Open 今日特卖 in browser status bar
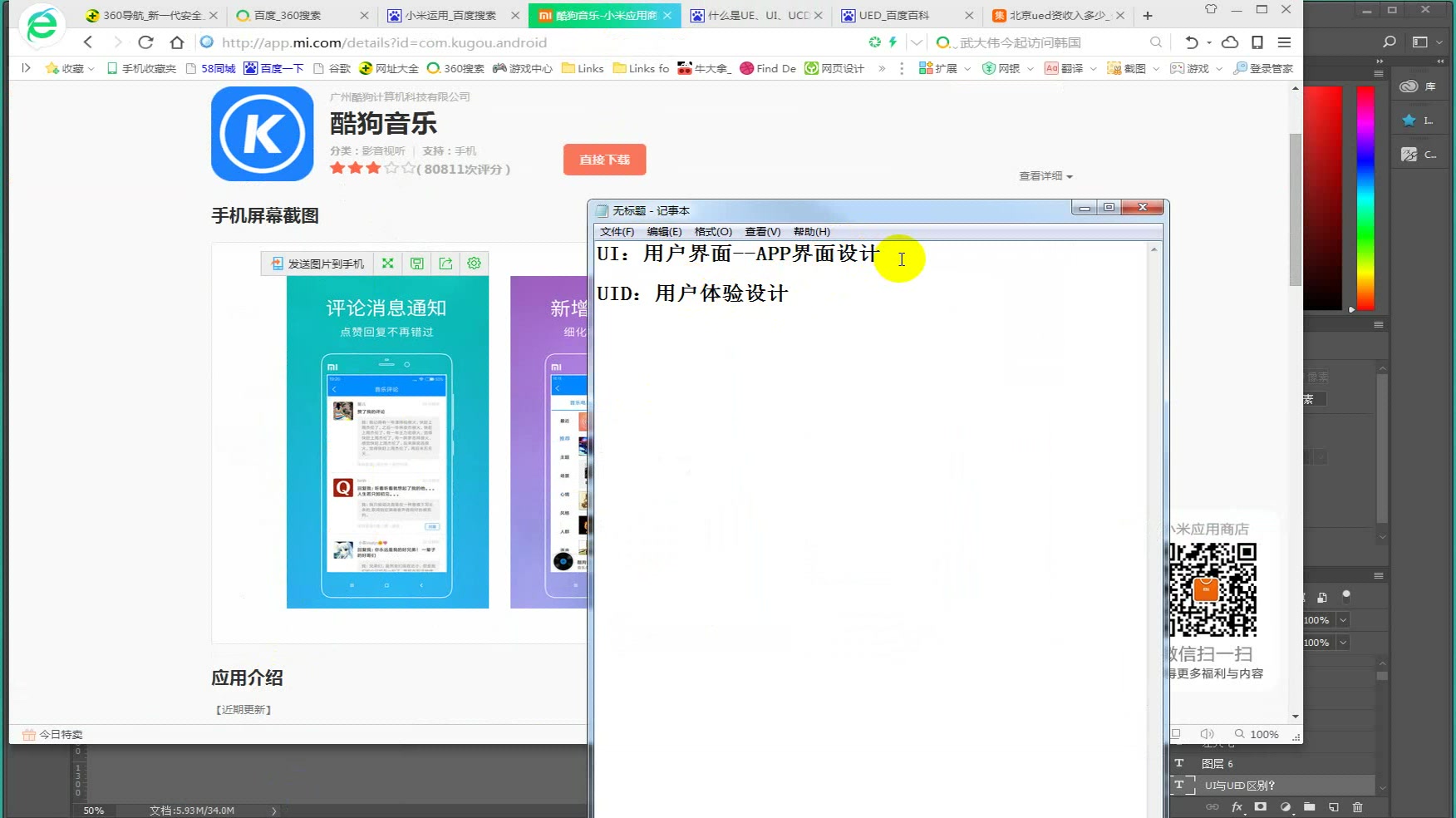 (x=52, y=734)
